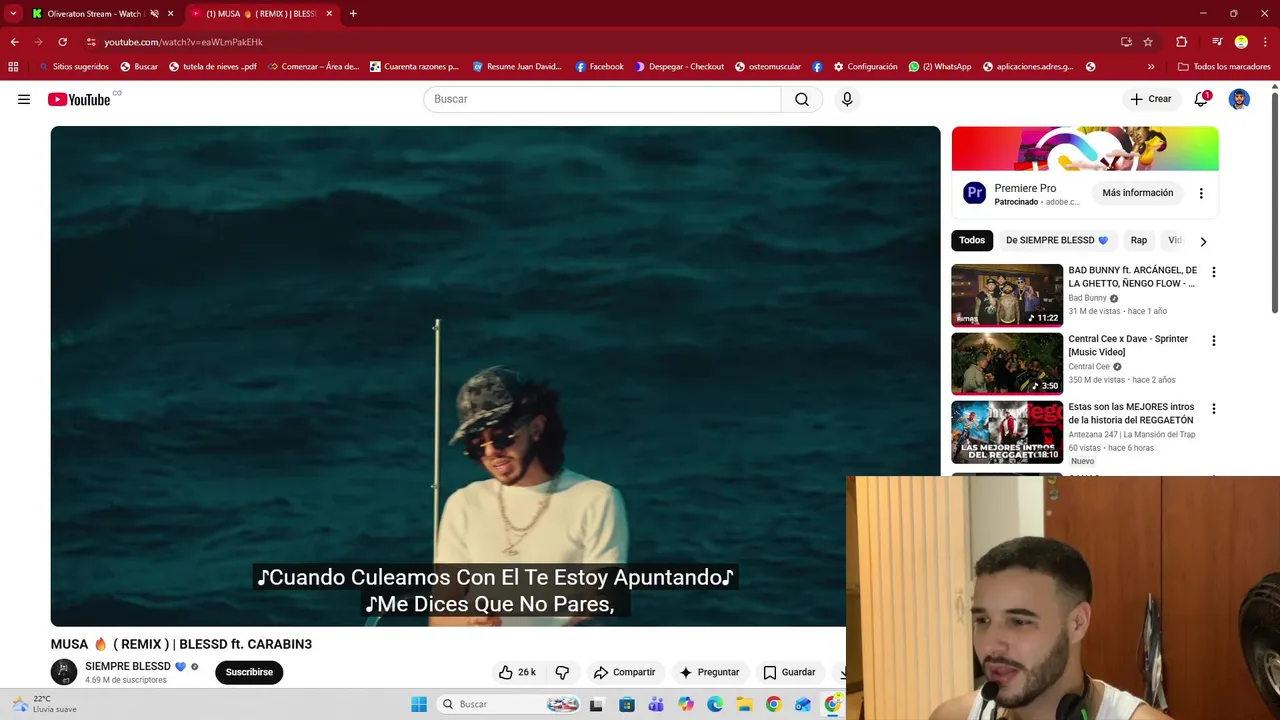
Task: Open Task View from taskbar
Action: 597,704
